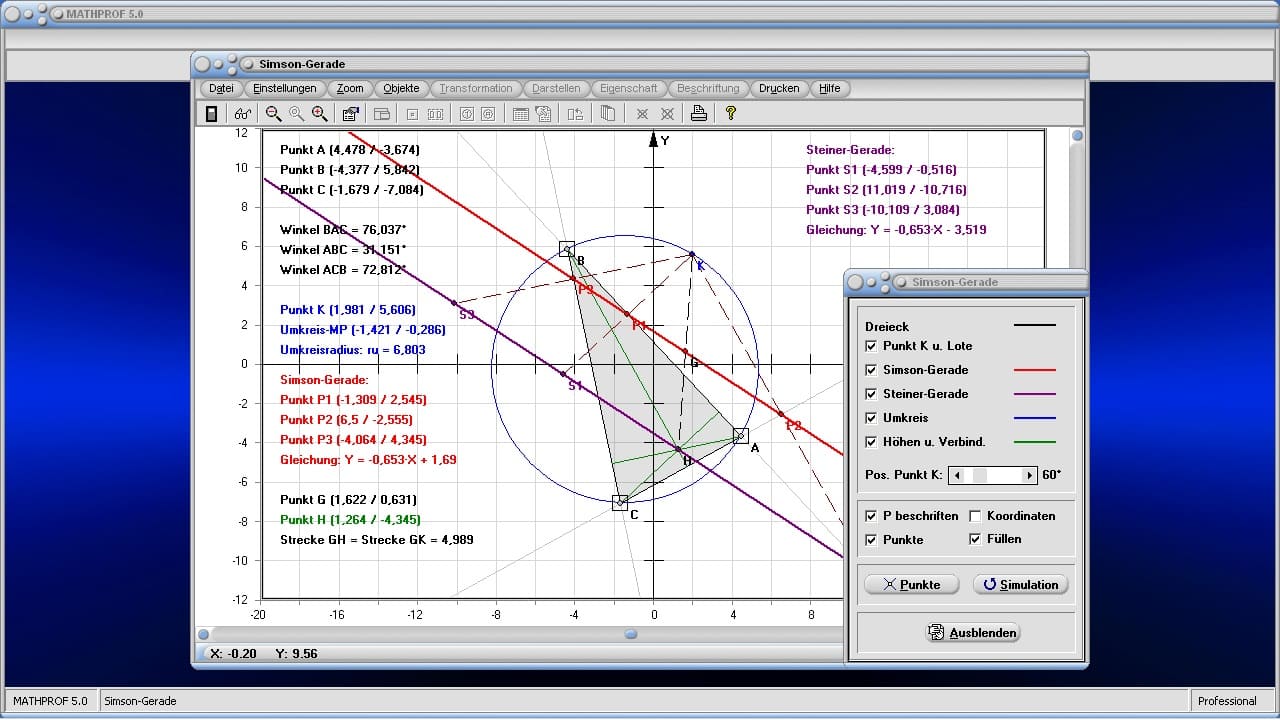Uncheck the Steiner-Gerade checkbox
This screenshot has width=1280, height=720.
(x=871, y=394)
